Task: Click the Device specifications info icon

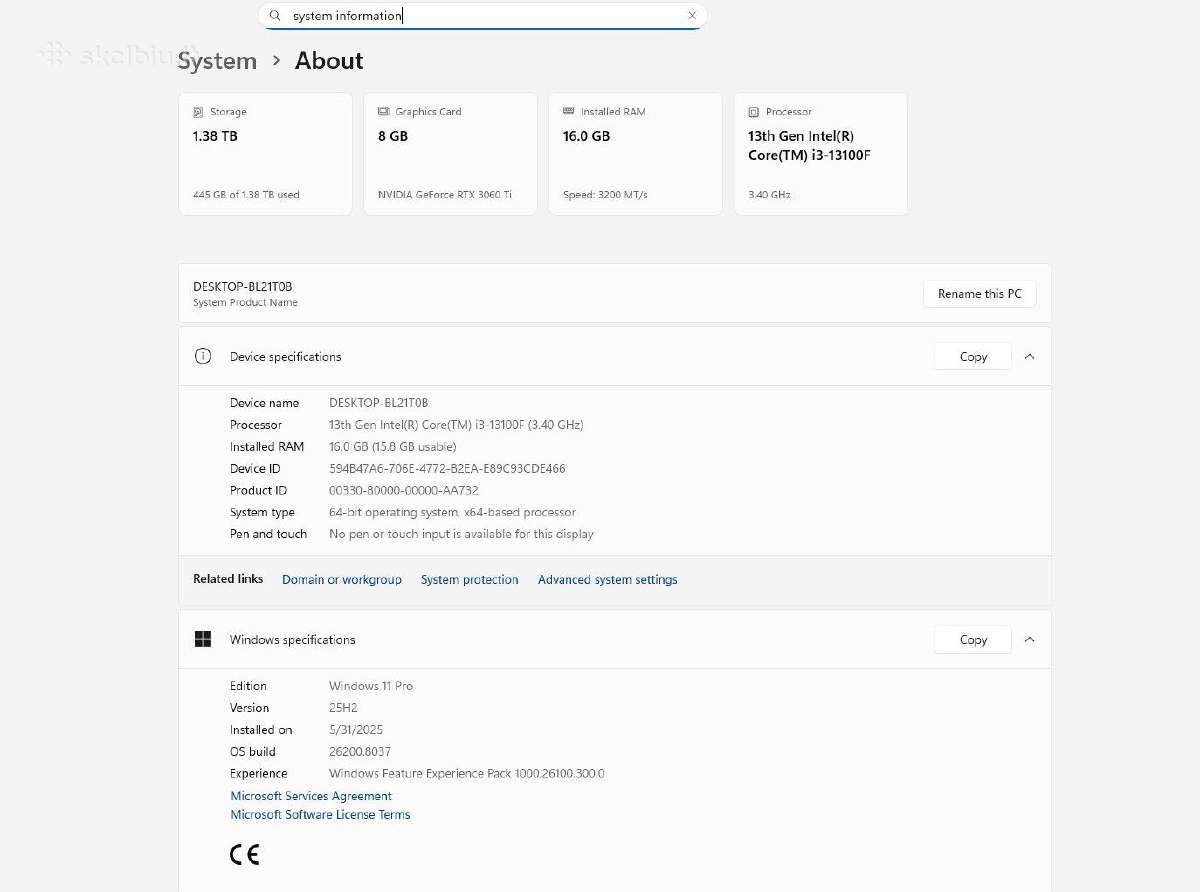Action: coord(203,356)
